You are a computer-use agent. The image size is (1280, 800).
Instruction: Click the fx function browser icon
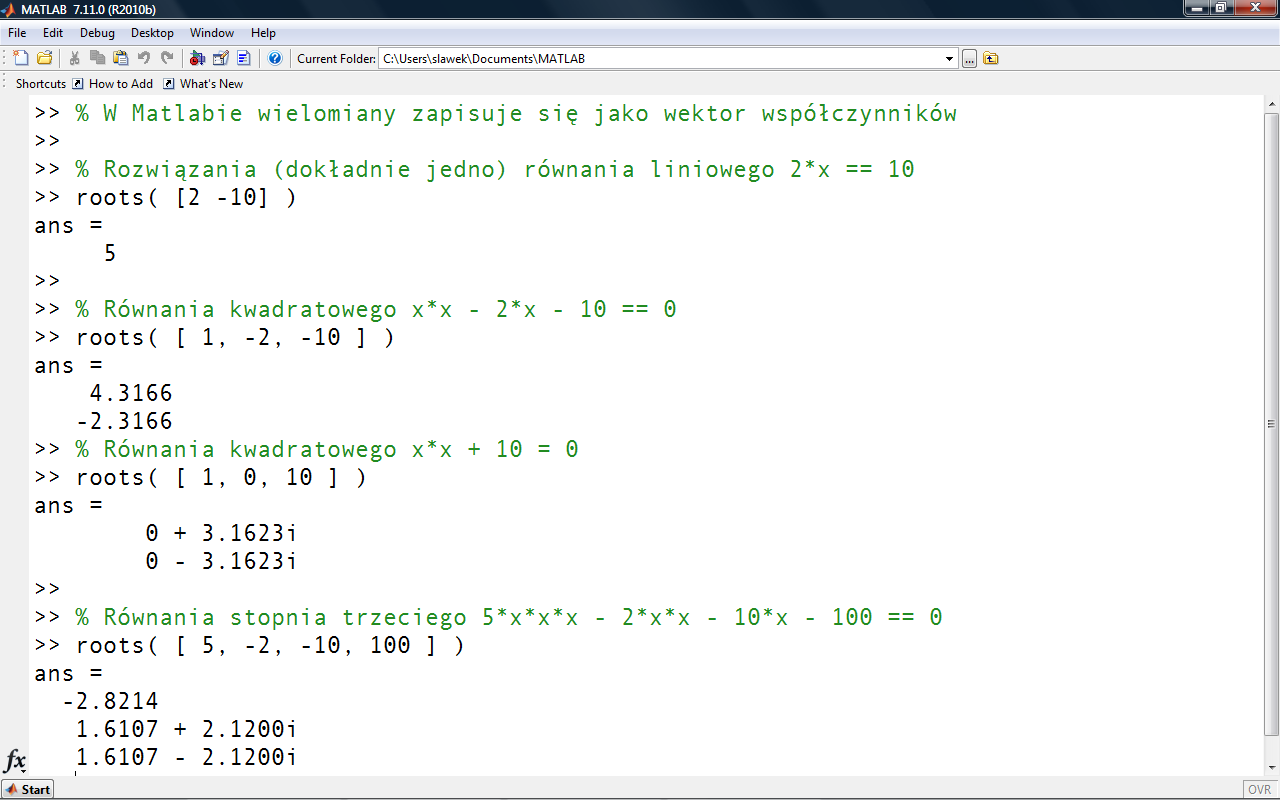(x=16, y=759)
